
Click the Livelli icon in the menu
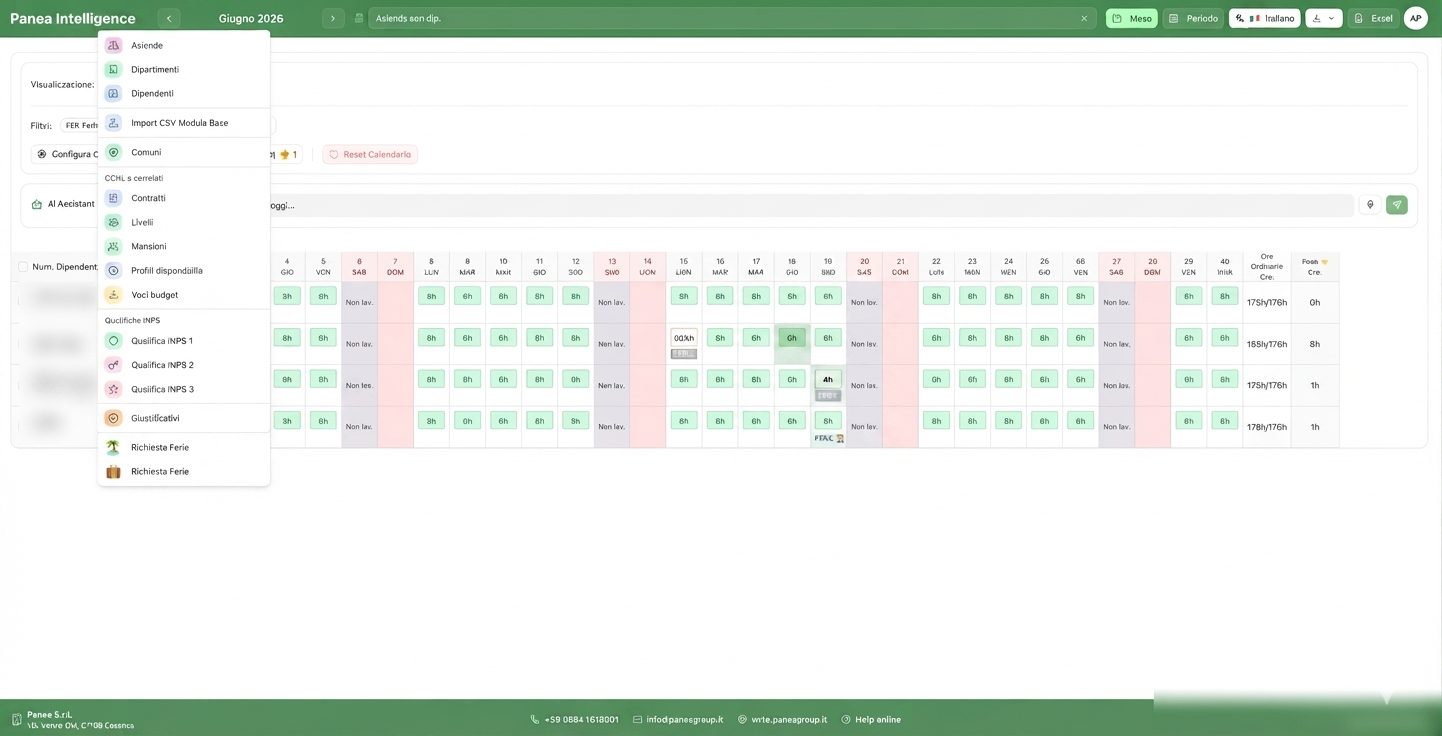coord(113,222)
